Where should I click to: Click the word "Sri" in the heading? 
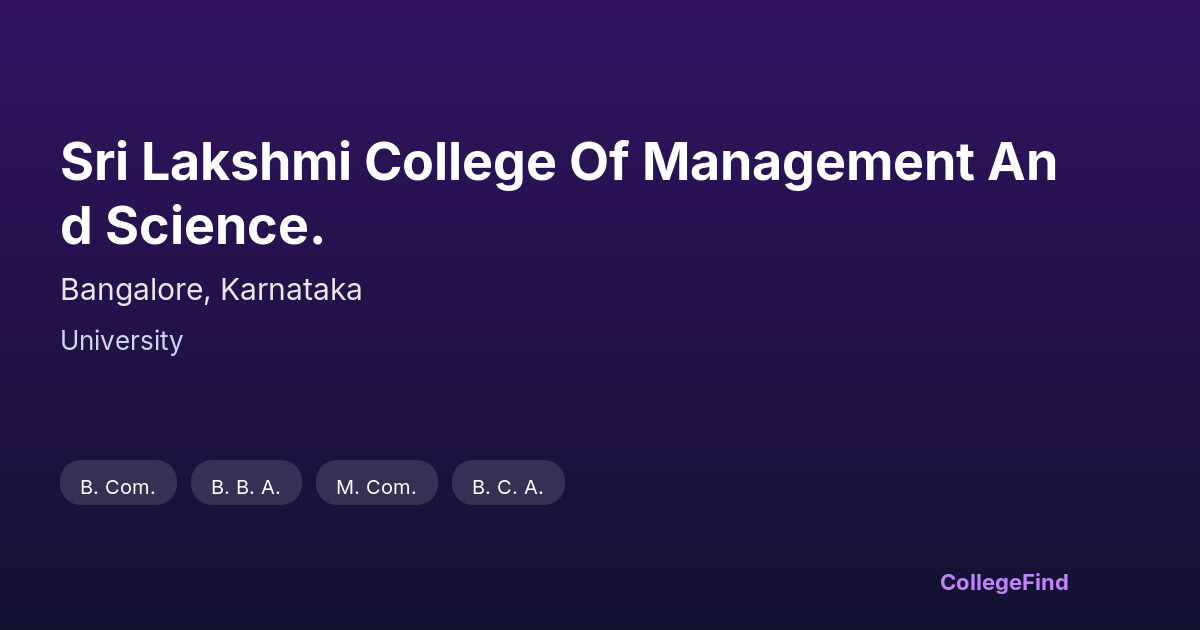(x=94, y=163)
